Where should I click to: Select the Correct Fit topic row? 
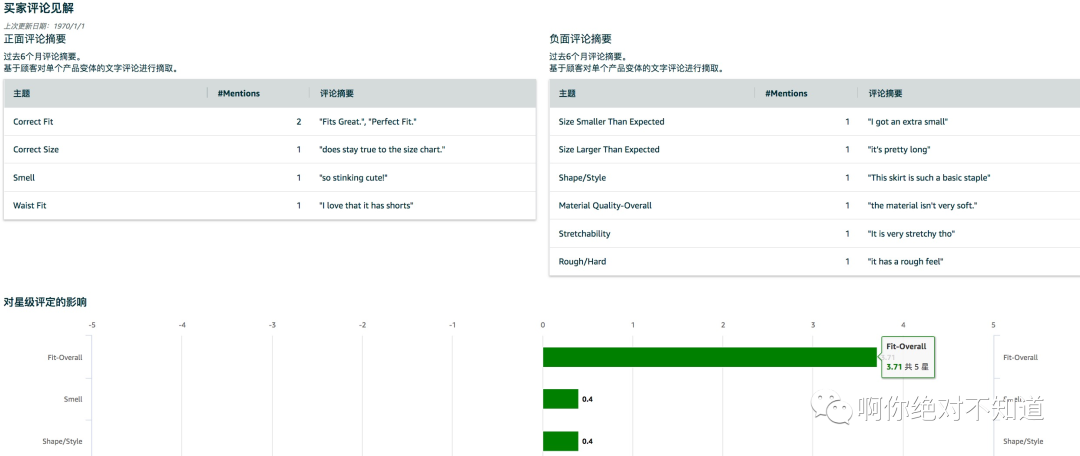pyautogui.click(x=33, y=122)
